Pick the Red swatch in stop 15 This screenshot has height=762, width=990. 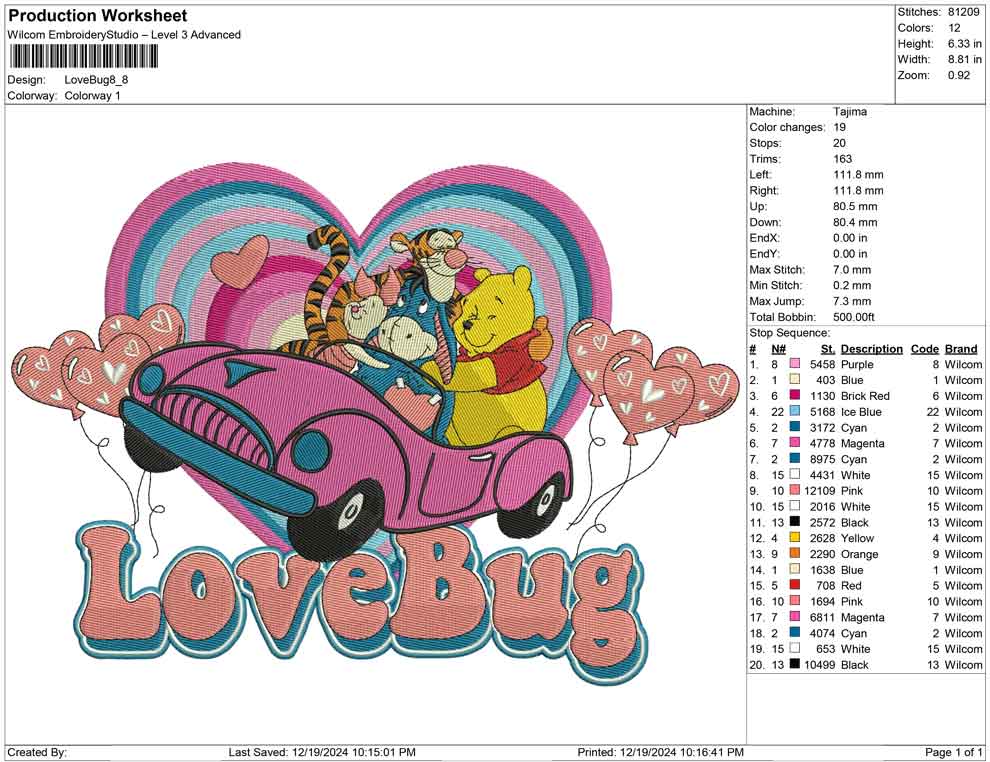[x=795, y=585]
